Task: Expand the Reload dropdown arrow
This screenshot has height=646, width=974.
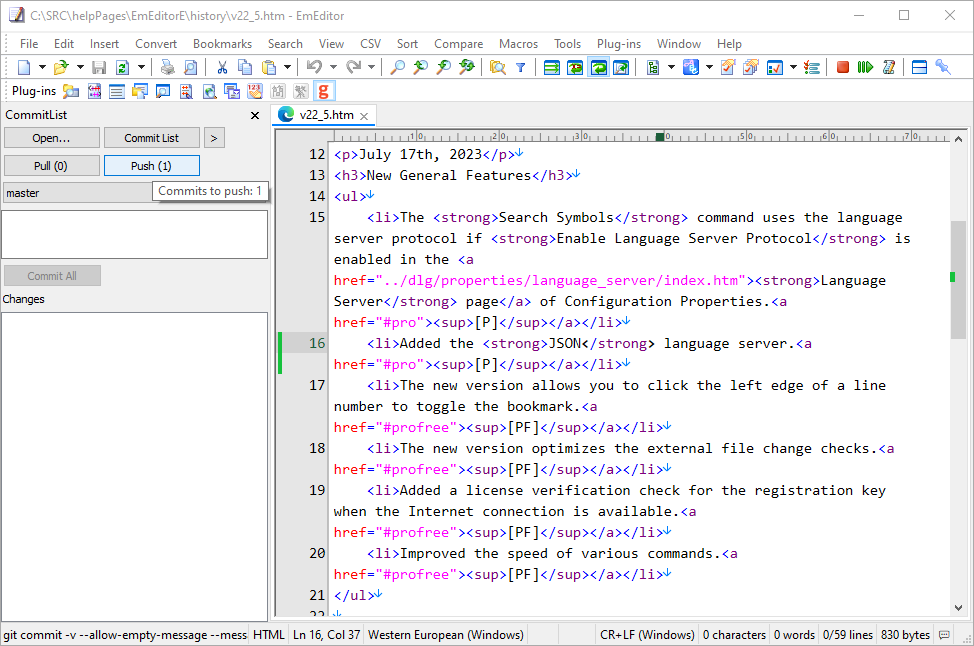Action: pyautogui.click(x=141, y=67)
